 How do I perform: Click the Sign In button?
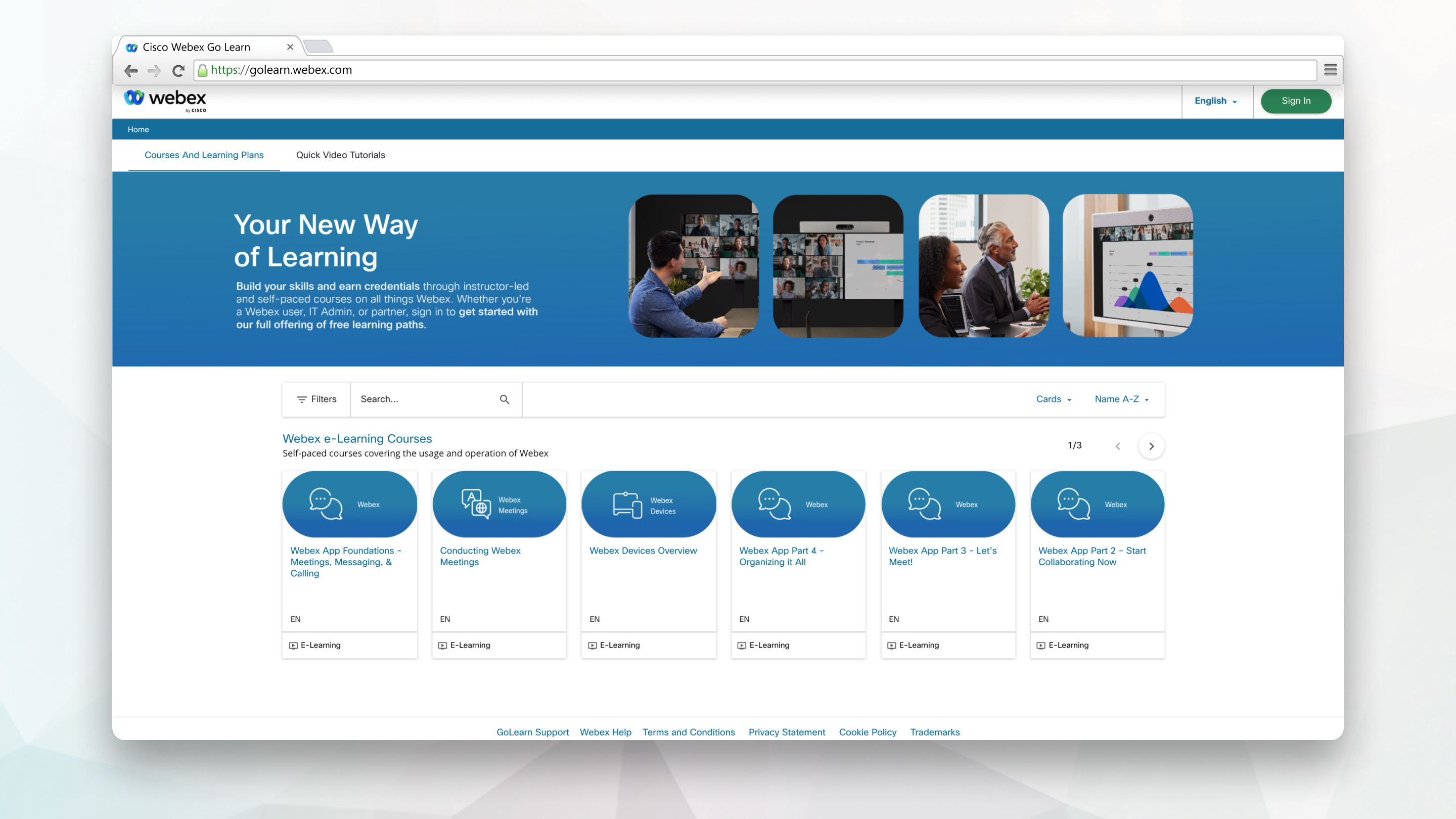1295,101
